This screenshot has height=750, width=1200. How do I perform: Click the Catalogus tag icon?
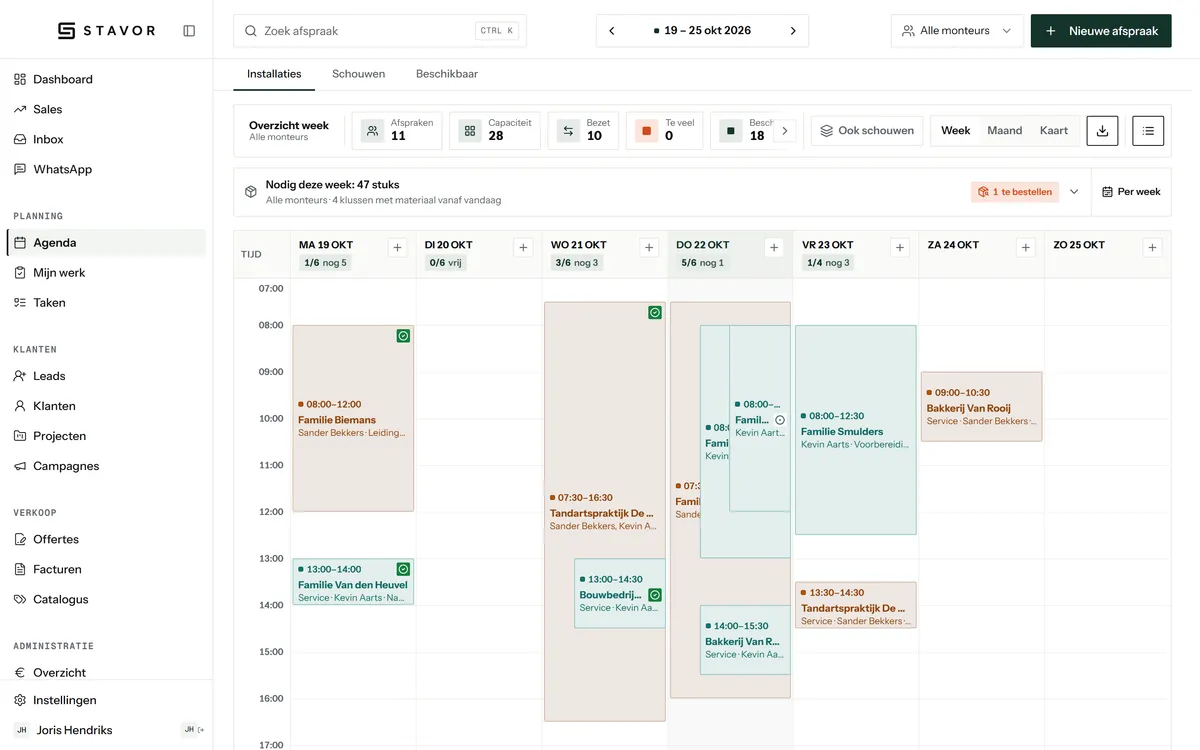pos(20,599)
